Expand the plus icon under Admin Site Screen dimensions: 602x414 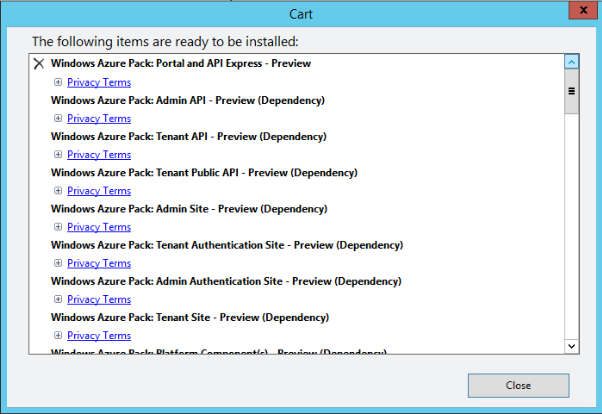[x=58, y=226]
